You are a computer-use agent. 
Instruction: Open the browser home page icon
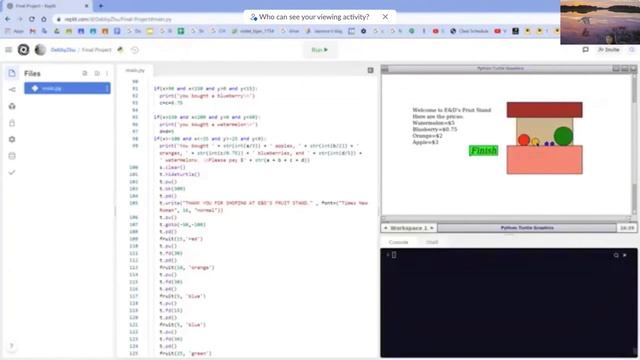pyautogui.click(x=44, y=19)
